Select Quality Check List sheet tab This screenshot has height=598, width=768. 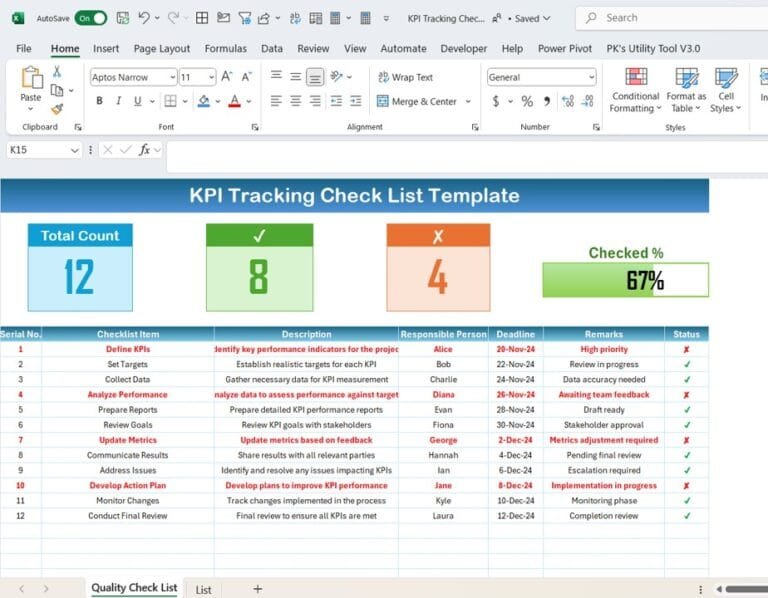coord(134,588)
